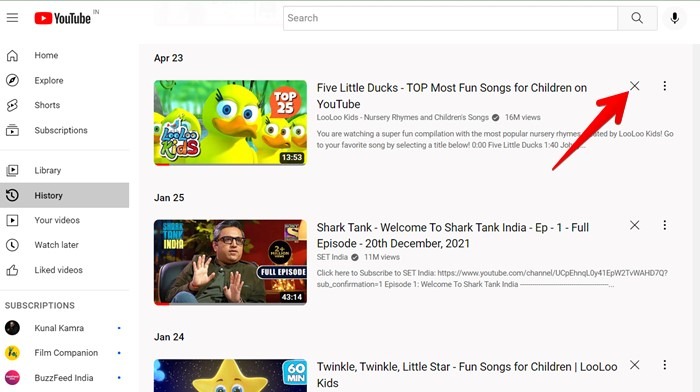
Task: Open Watch later in sidebar
Action: tap(65, 245)
